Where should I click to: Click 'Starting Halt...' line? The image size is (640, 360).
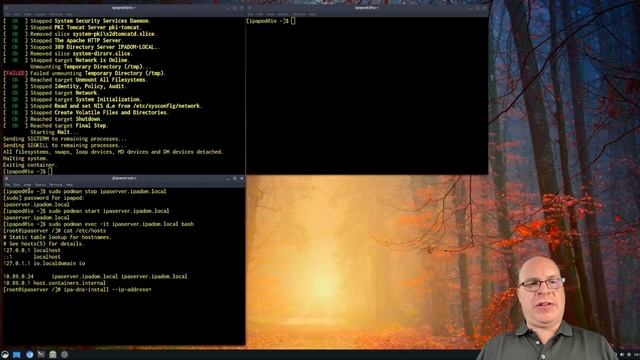pos(54,132)
